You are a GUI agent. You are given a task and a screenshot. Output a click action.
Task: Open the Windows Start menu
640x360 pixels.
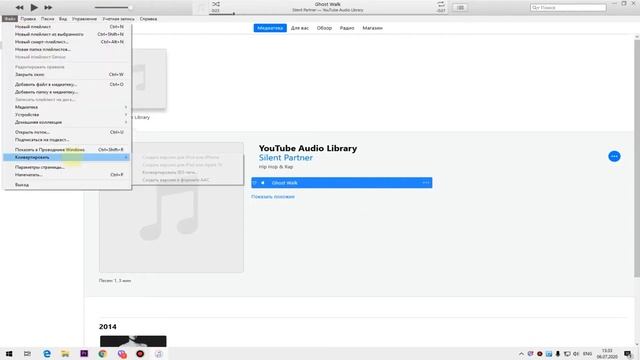[9, 353]
